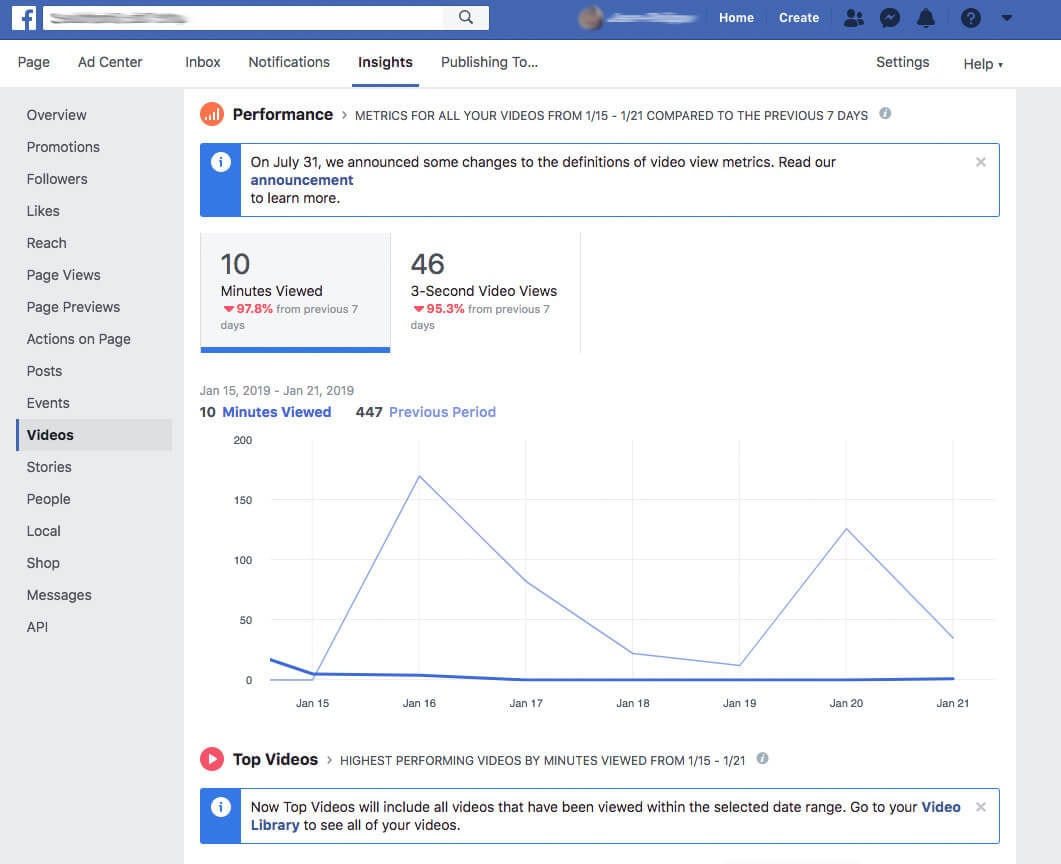Image resolution: width=1061 pixels, height=864 pixels.
Task: Open the Publishing Tools tab
Action: pos(489,62)
